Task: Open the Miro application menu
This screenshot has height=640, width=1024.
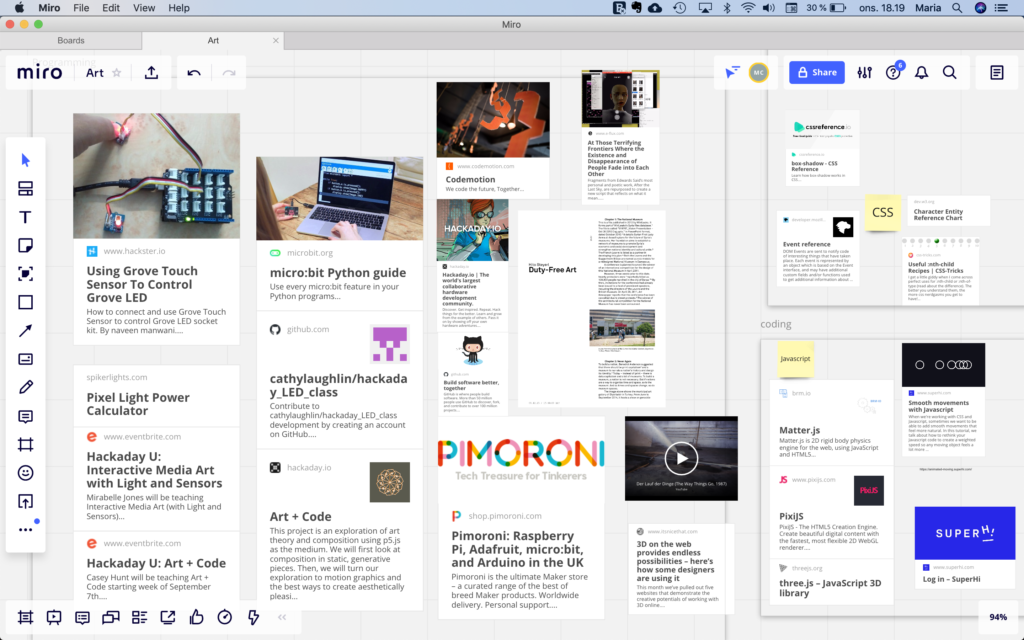Action: point(49,8)
